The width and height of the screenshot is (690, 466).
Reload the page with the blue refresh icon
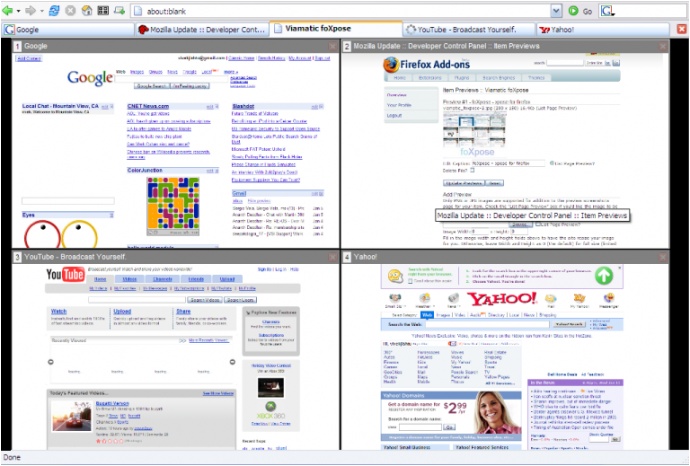[x=54, y=10]
